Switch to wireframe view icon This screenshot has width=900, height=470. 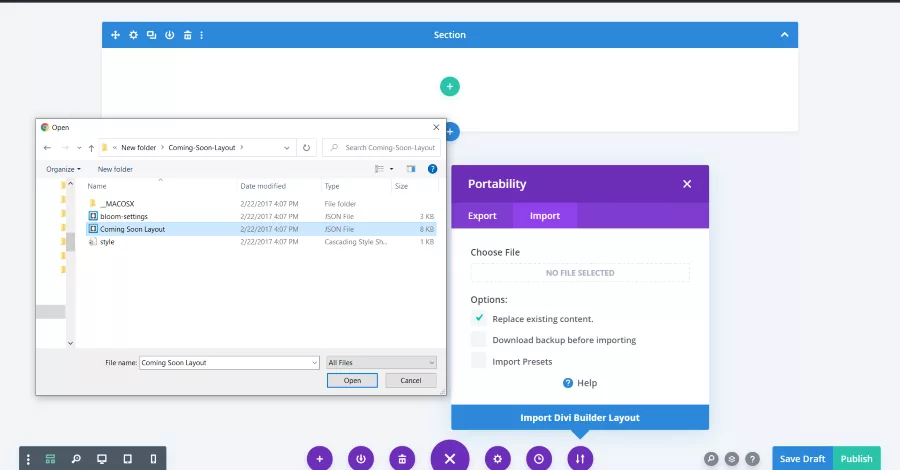click(51, 459)
